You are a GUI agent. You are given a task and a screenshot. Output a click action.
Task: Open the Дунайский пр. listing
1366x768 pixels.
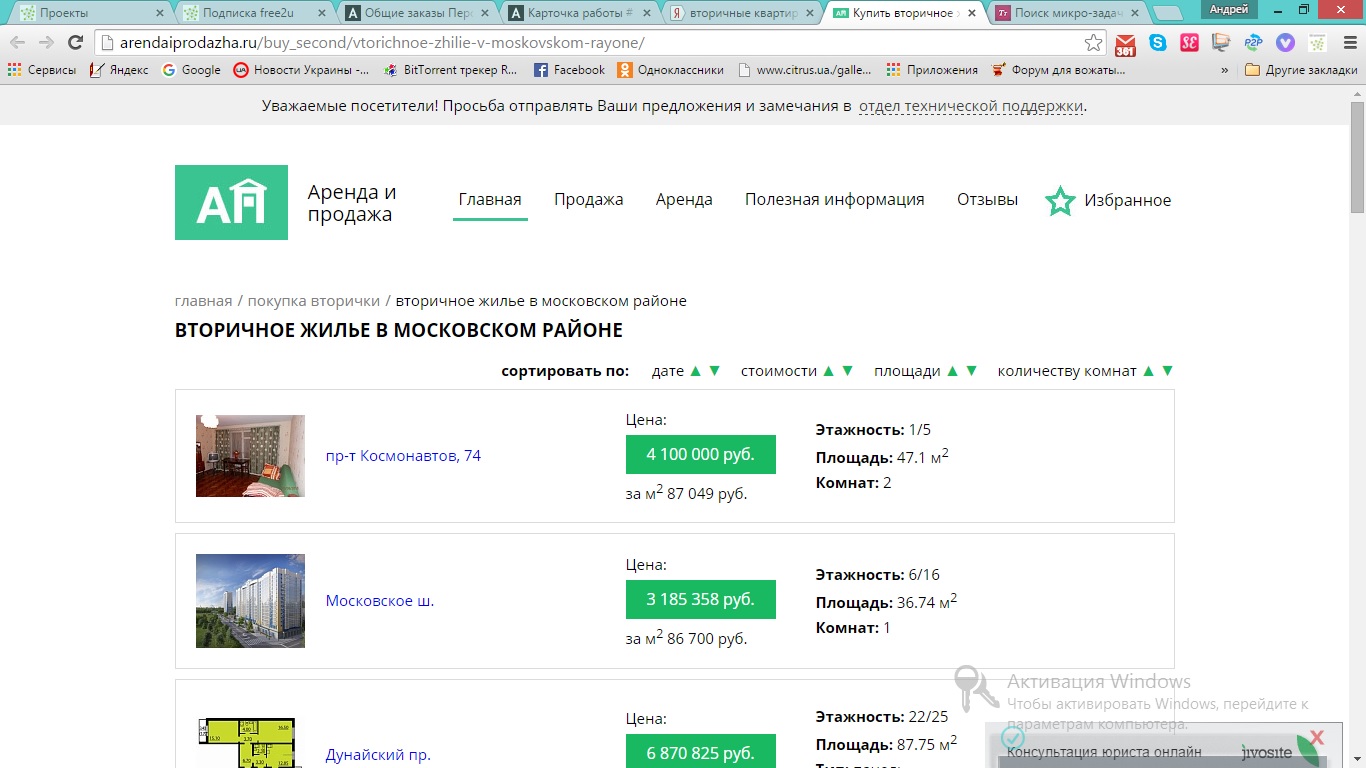378,755
